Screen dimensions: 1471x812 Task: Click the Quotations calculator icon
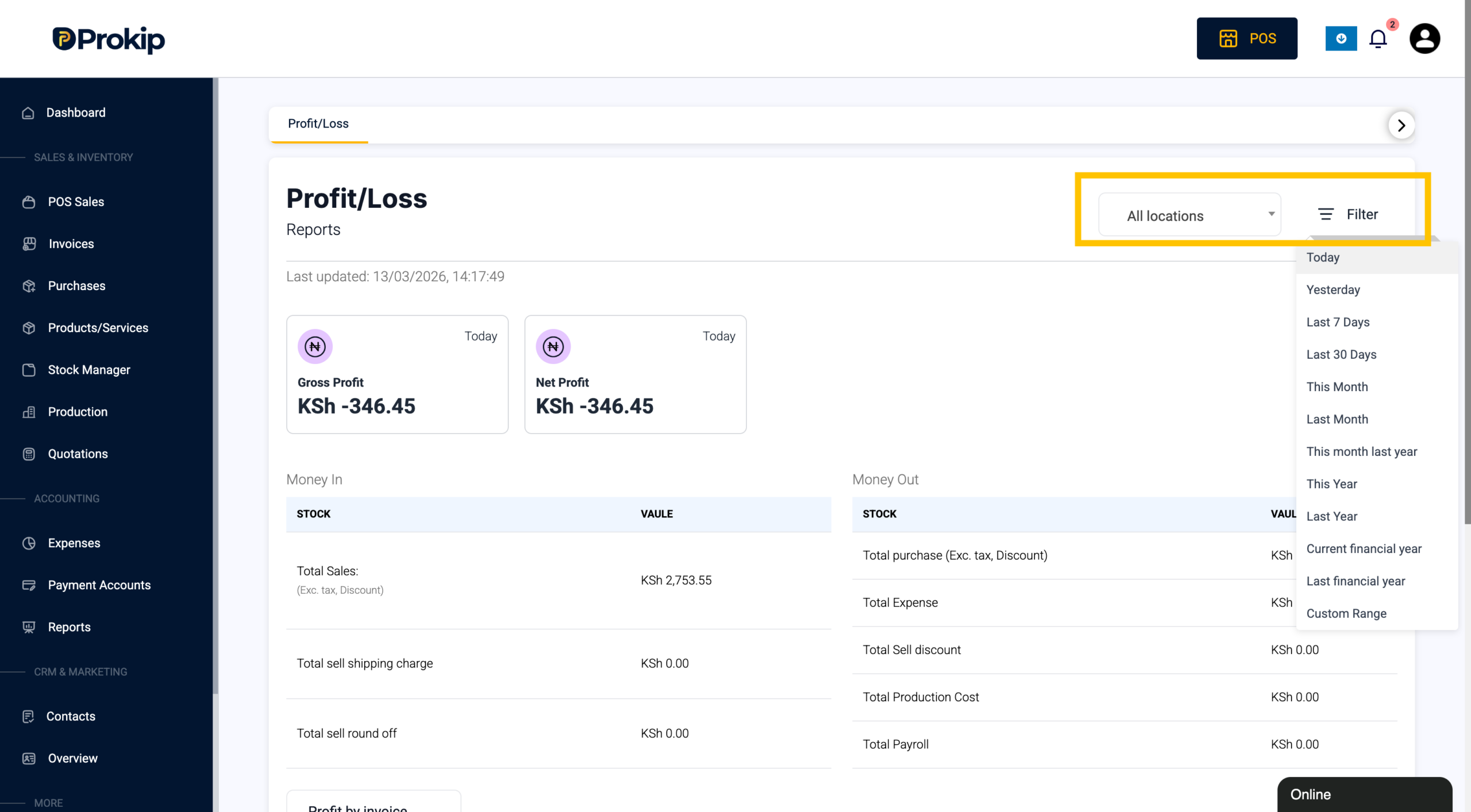pos(29,454)
